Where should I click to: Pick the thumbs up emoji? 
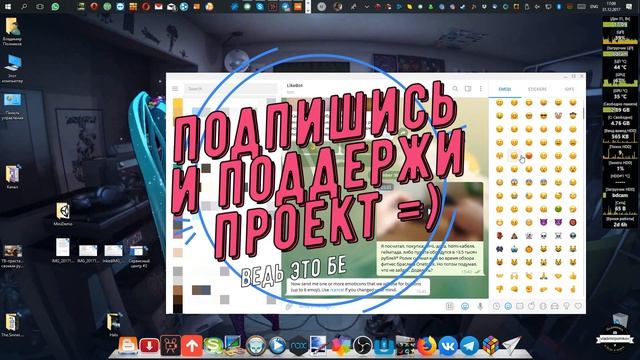[x=573, y=276]
